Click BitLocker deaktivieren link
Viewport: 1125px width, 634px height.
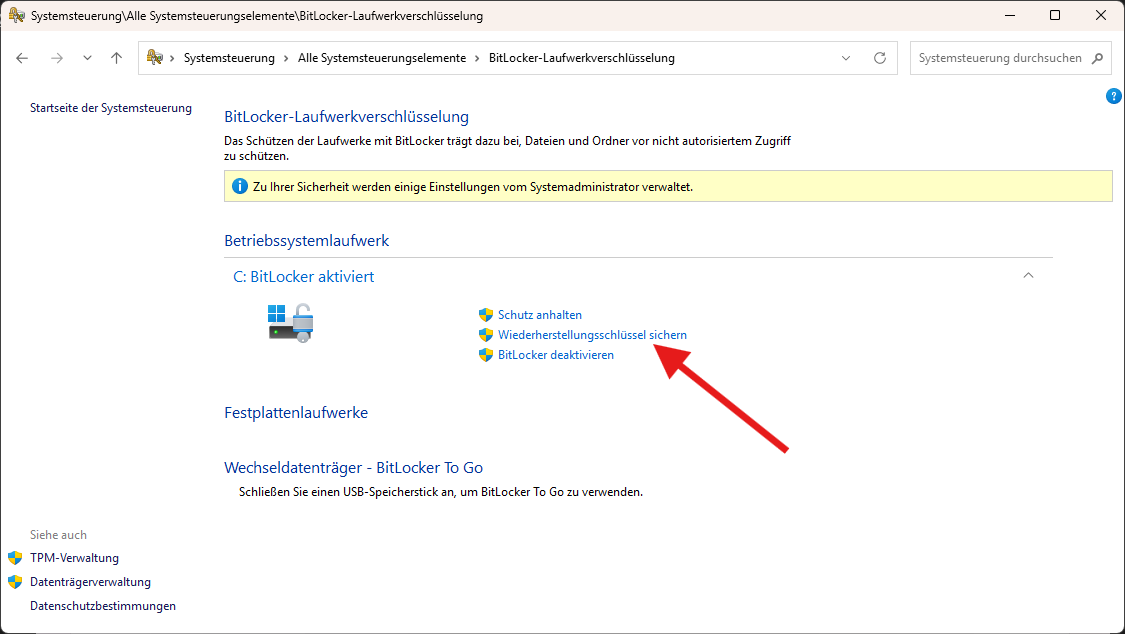pos(555,355)
